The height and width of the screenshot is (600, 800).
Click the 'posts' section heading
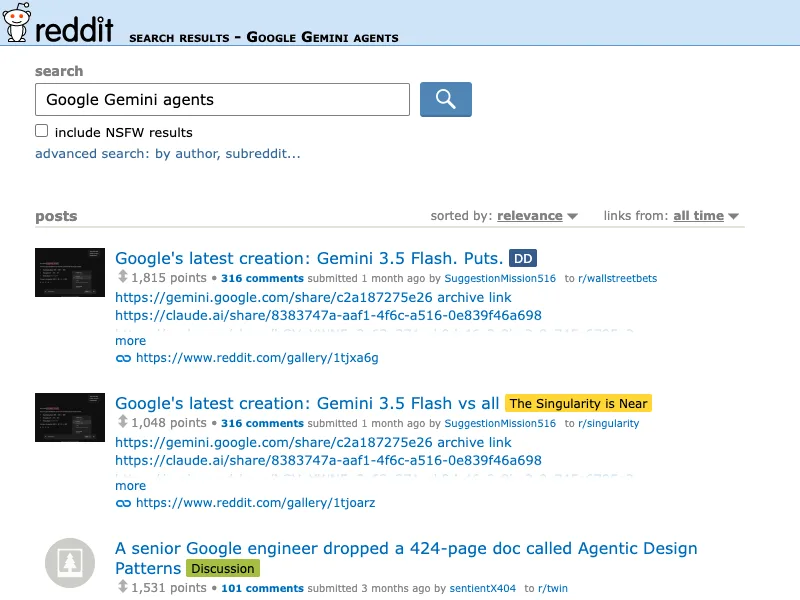(56, 216)
